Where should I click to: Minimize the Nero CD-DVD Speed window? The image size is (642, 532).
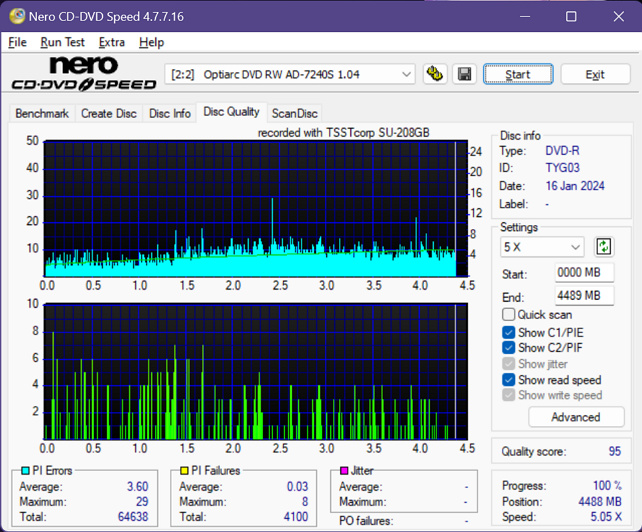click(525, 16)
